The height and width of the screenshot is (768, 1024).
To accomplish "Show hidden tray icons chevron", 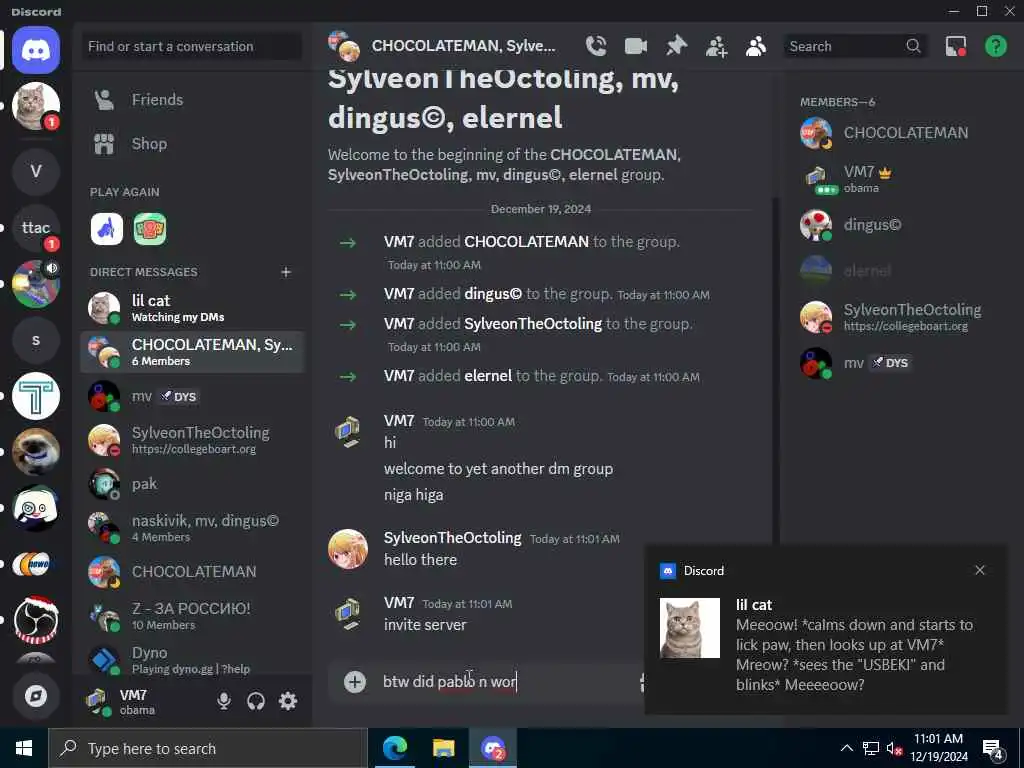I will click(846, 748).
